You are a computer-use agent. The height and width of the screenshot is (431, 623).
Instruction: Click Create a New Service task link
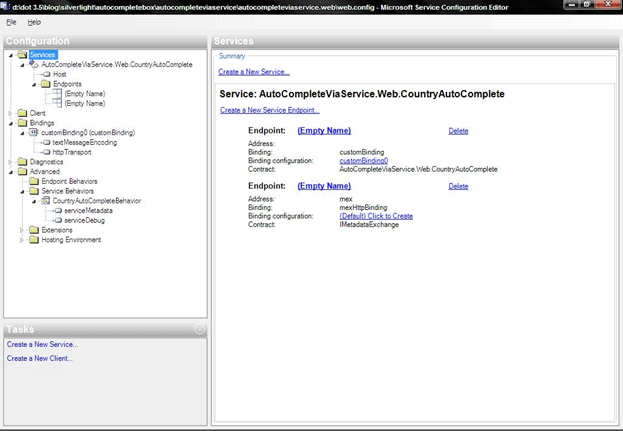42,344
